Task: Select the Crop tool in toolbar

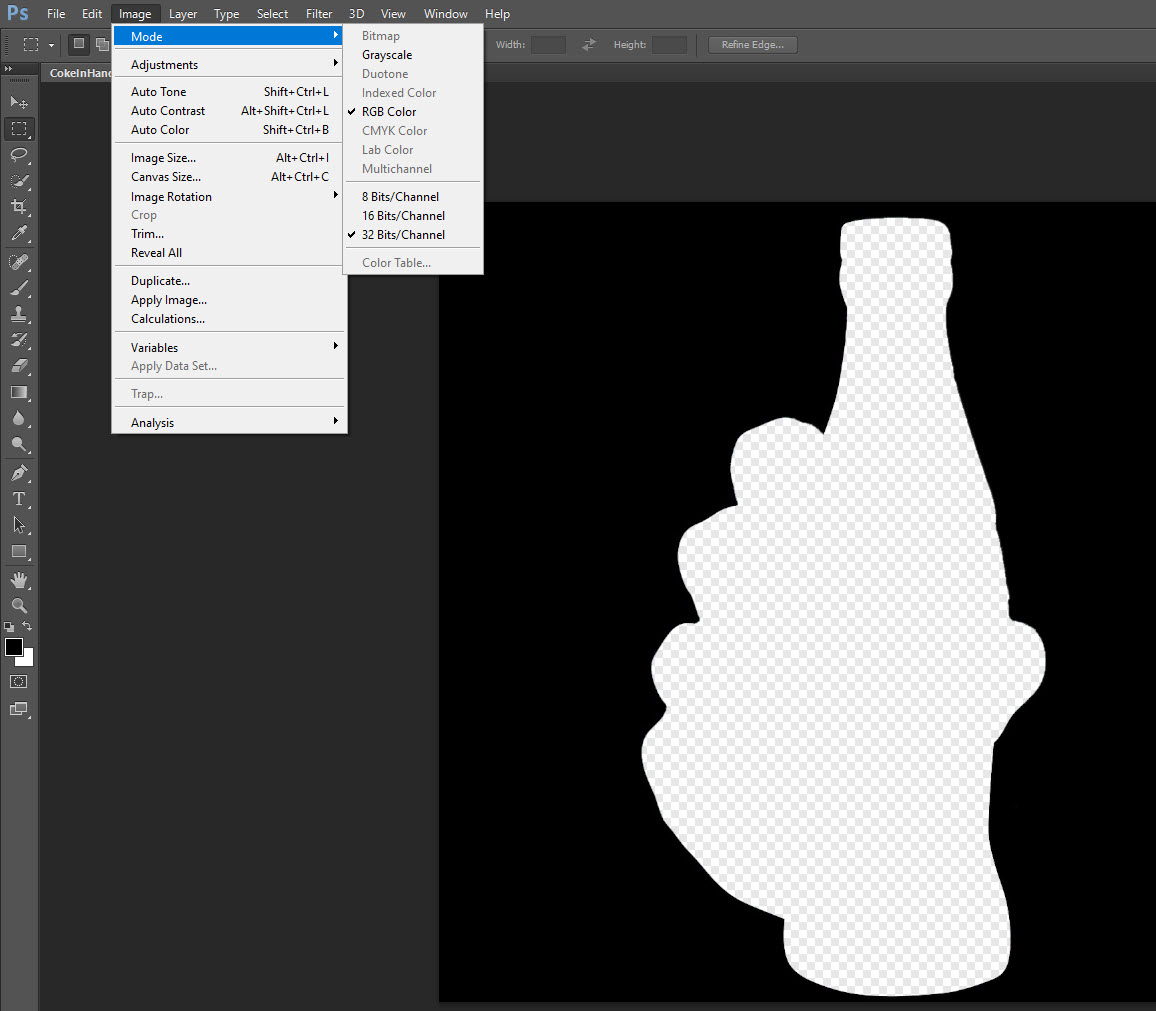Action: [18, 207]
